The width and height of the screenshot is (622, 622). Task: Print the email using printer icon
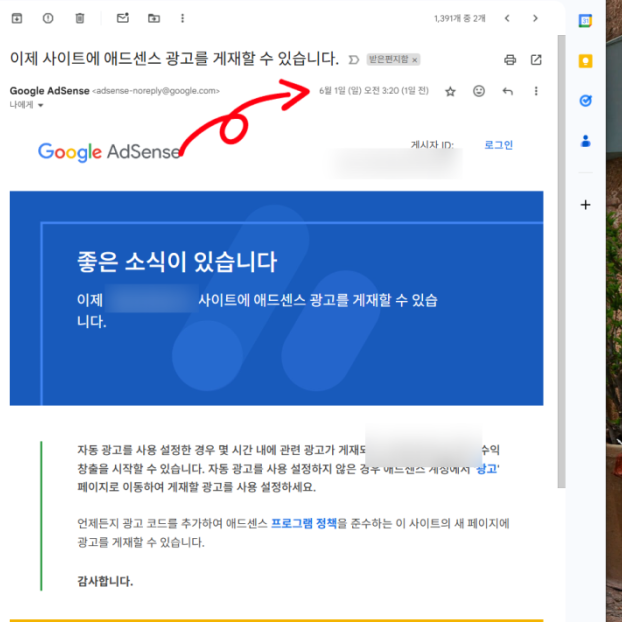point(510,60)
